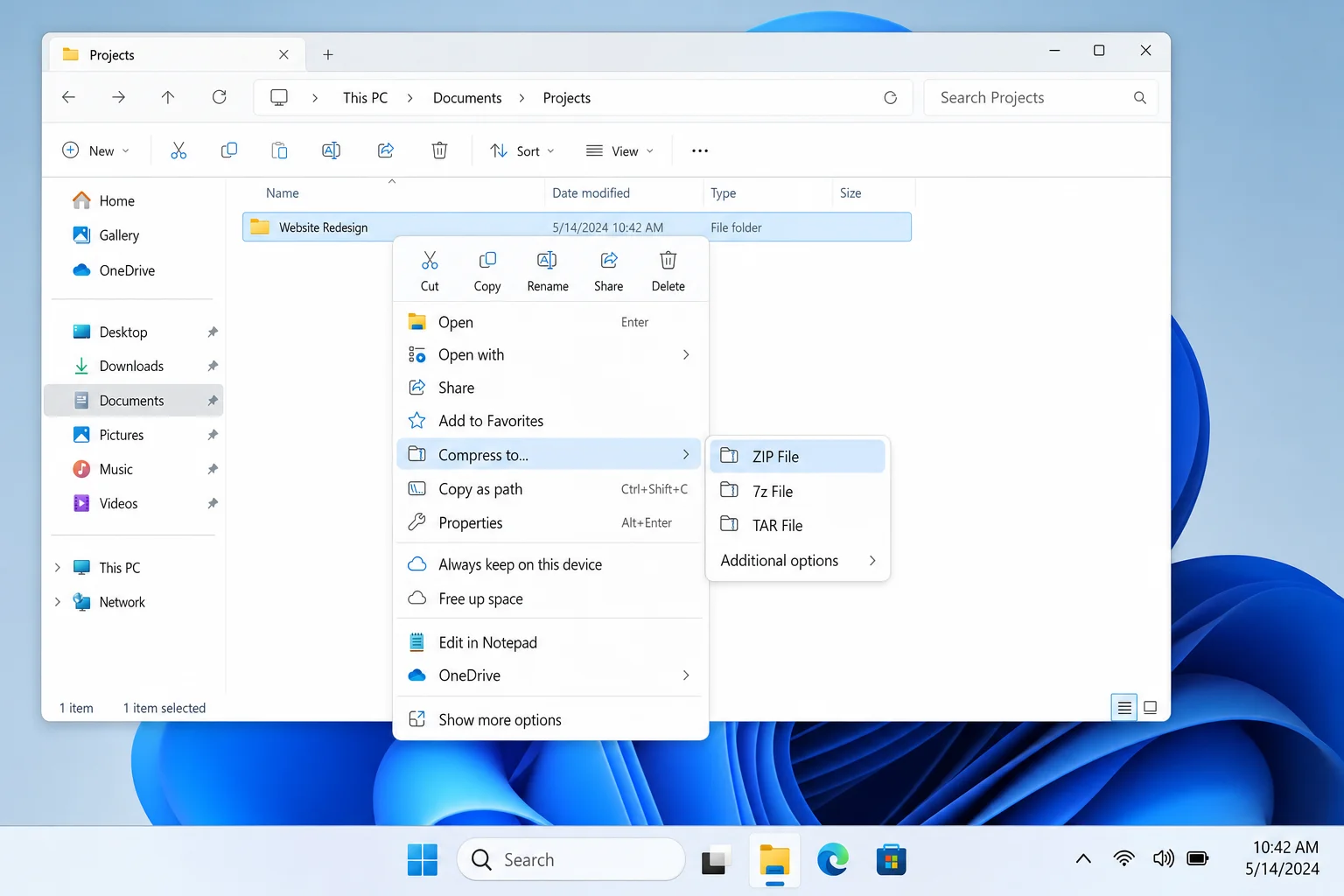This screenshot has width=1344, height=896.
Task: Click the Rename icon in the toolbar
Action: pos(331,150)
